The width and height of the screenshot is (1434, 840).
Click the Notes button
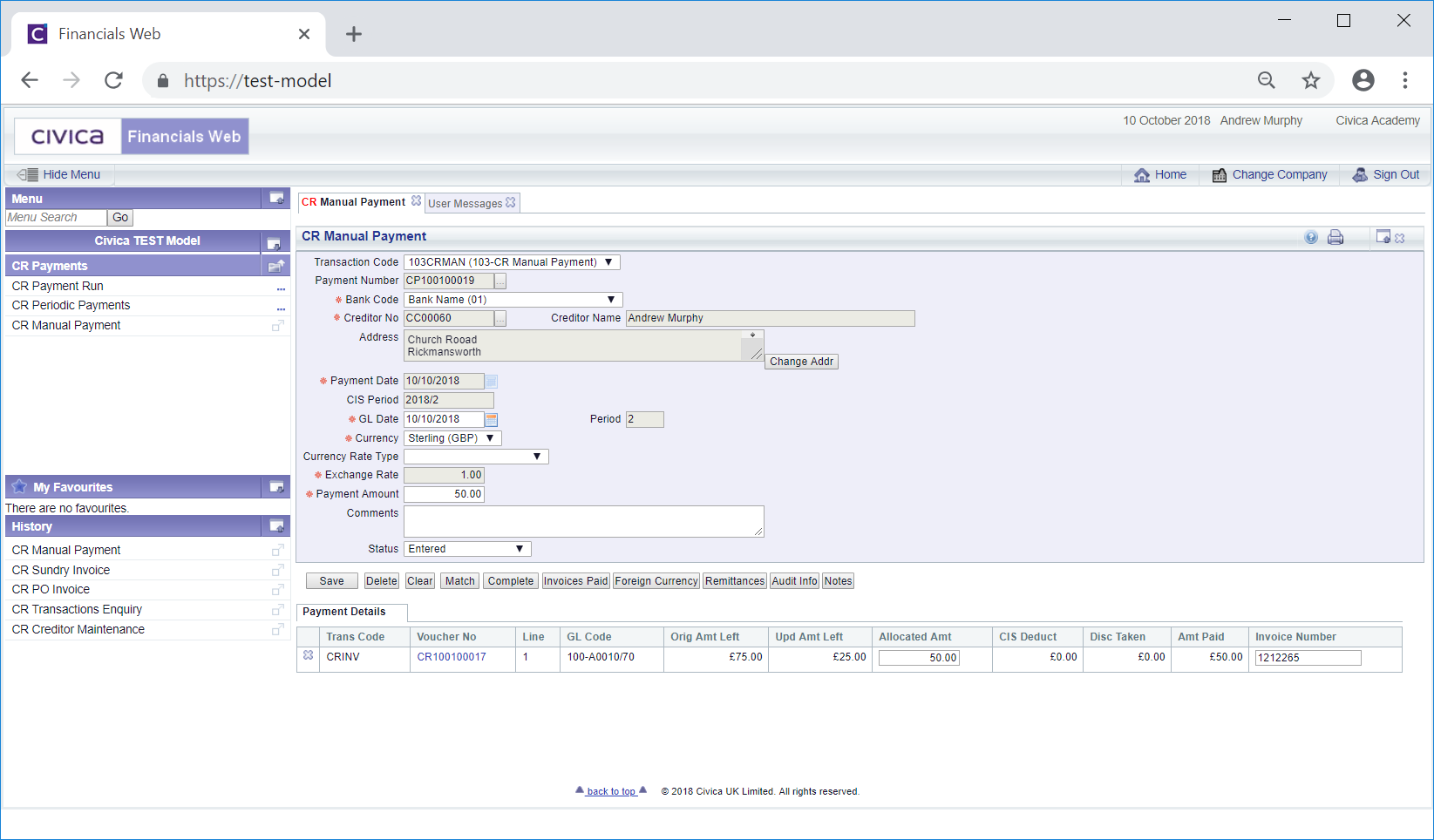[x=839, y=581]
